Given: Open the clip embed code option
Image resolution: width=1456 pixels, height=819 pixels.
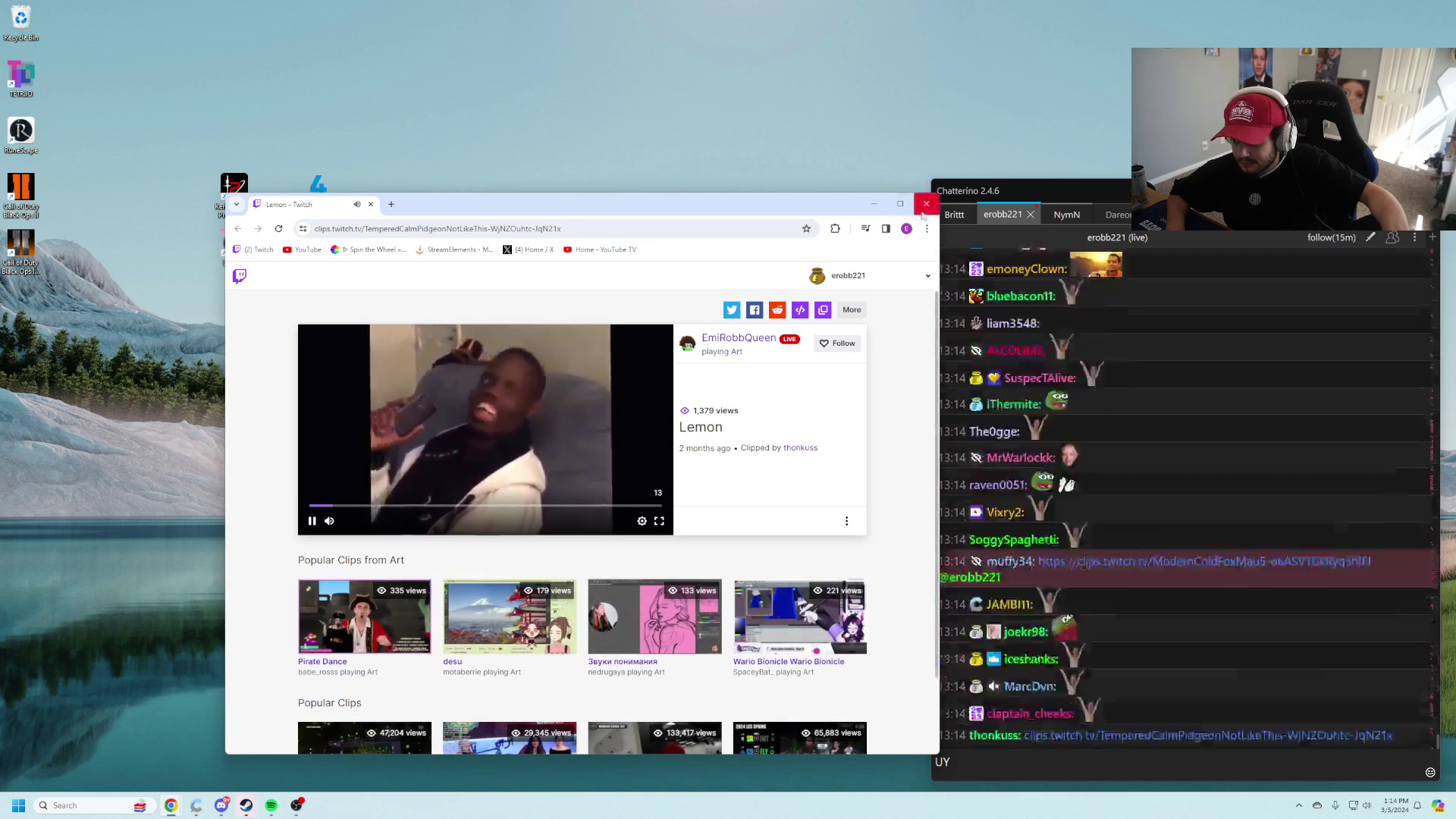Looking at the screenshot, I should point(799,309).
